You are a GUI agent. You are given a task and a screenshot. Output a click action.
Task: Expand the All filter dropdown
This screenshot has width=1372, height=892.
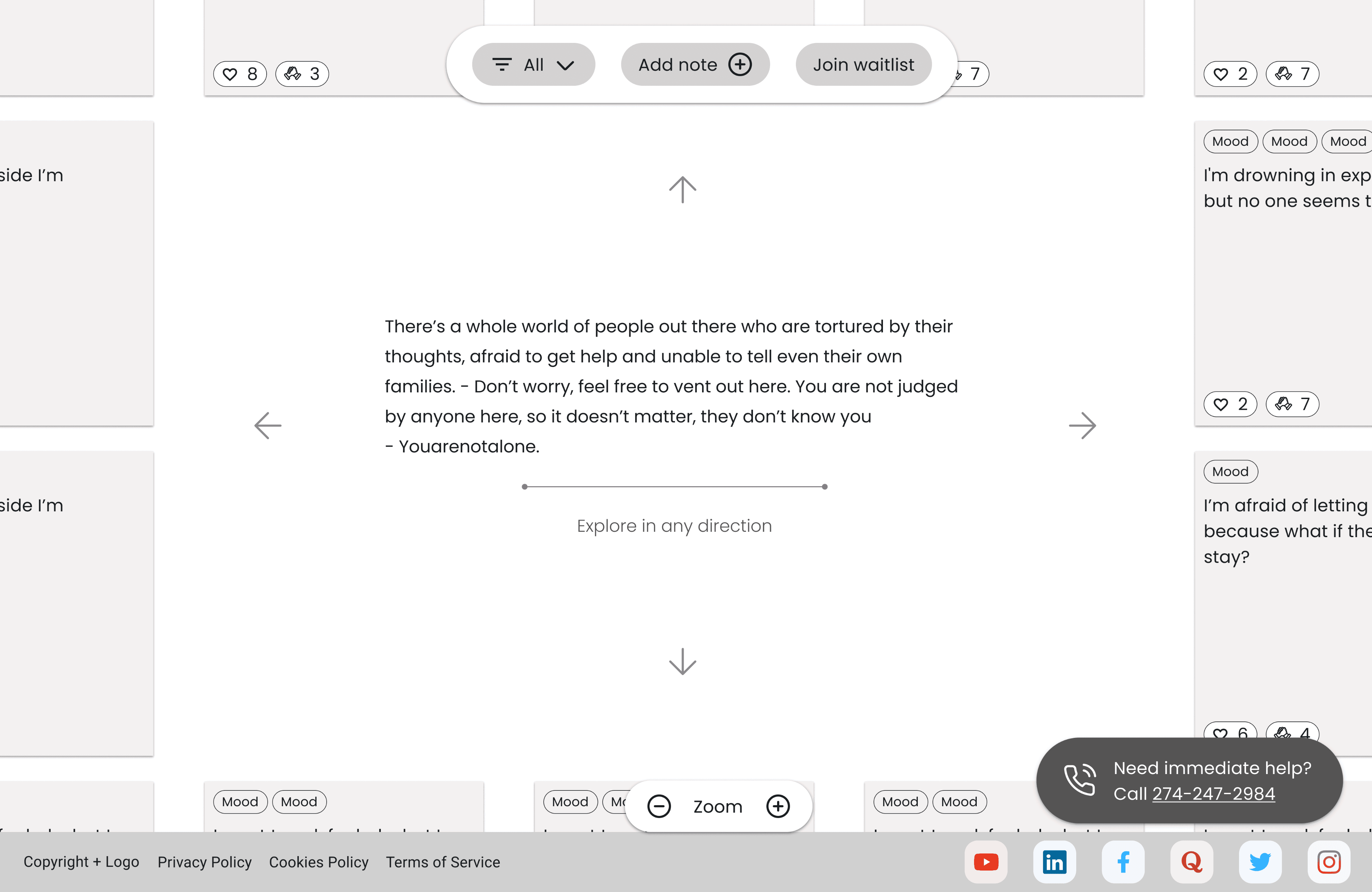click(x=533, y=65)
